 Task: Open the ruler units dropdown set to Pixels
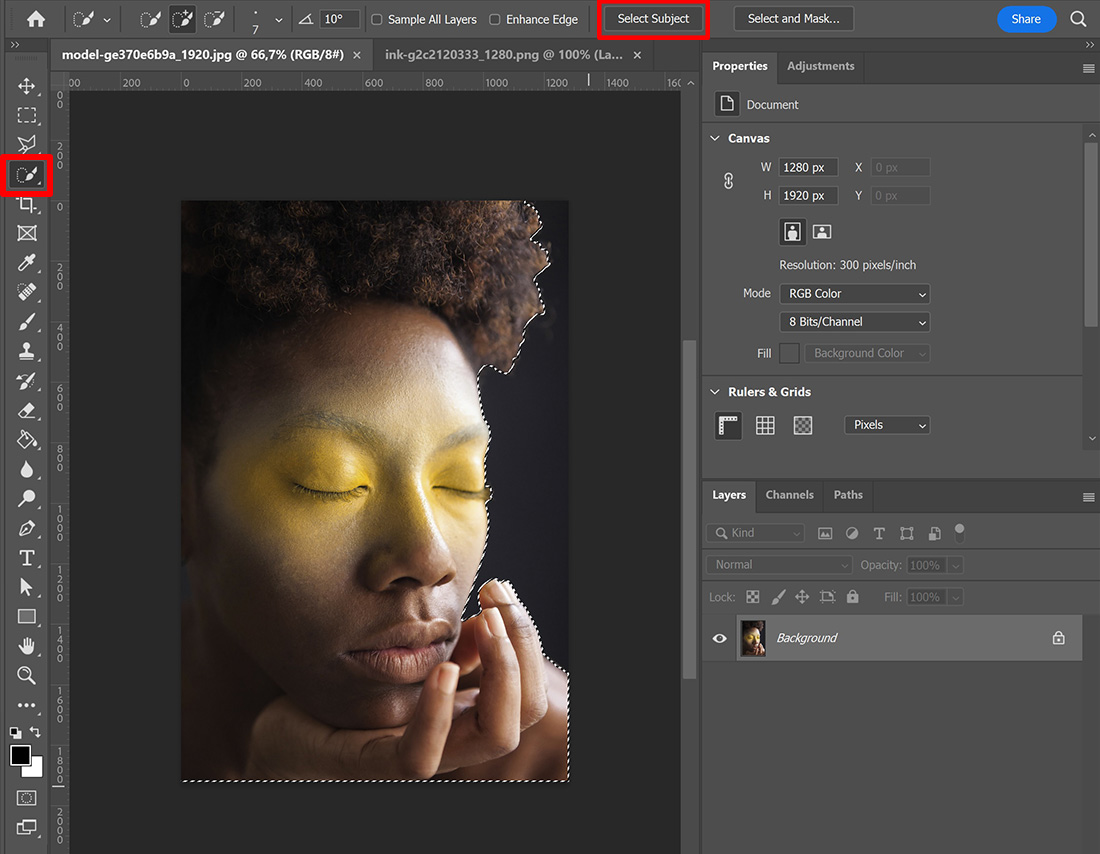(886, 425)
